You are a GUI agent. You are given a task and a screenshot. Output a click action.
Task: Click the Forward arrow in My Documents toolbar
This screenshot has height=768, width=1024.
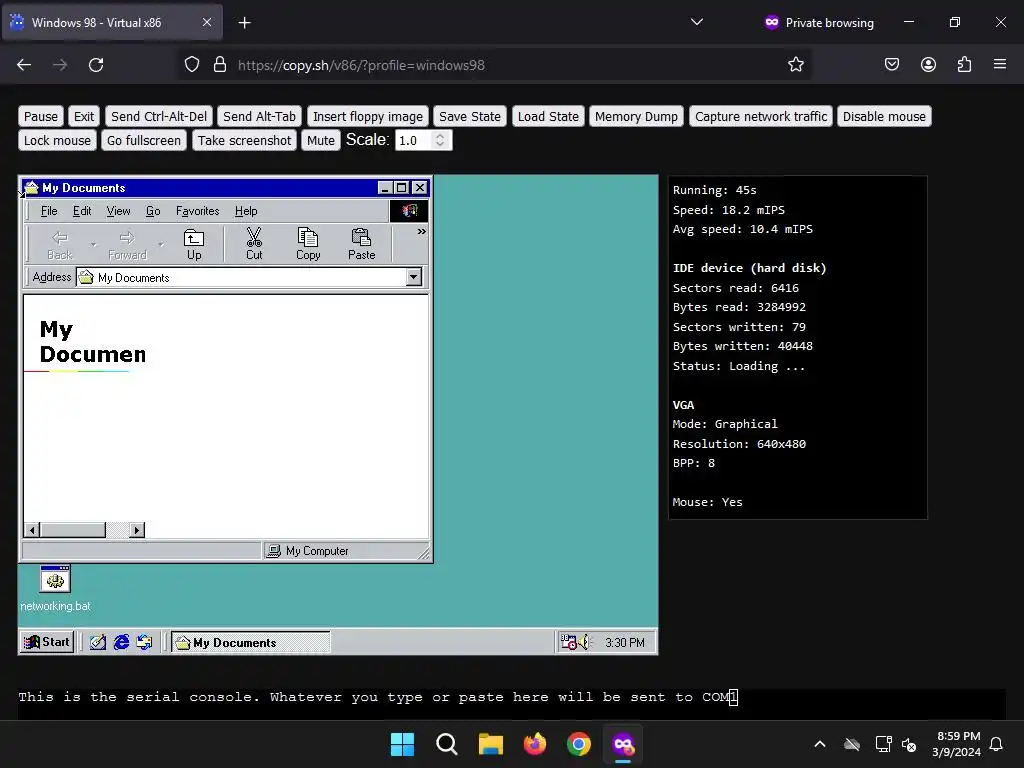coord(127,244)
